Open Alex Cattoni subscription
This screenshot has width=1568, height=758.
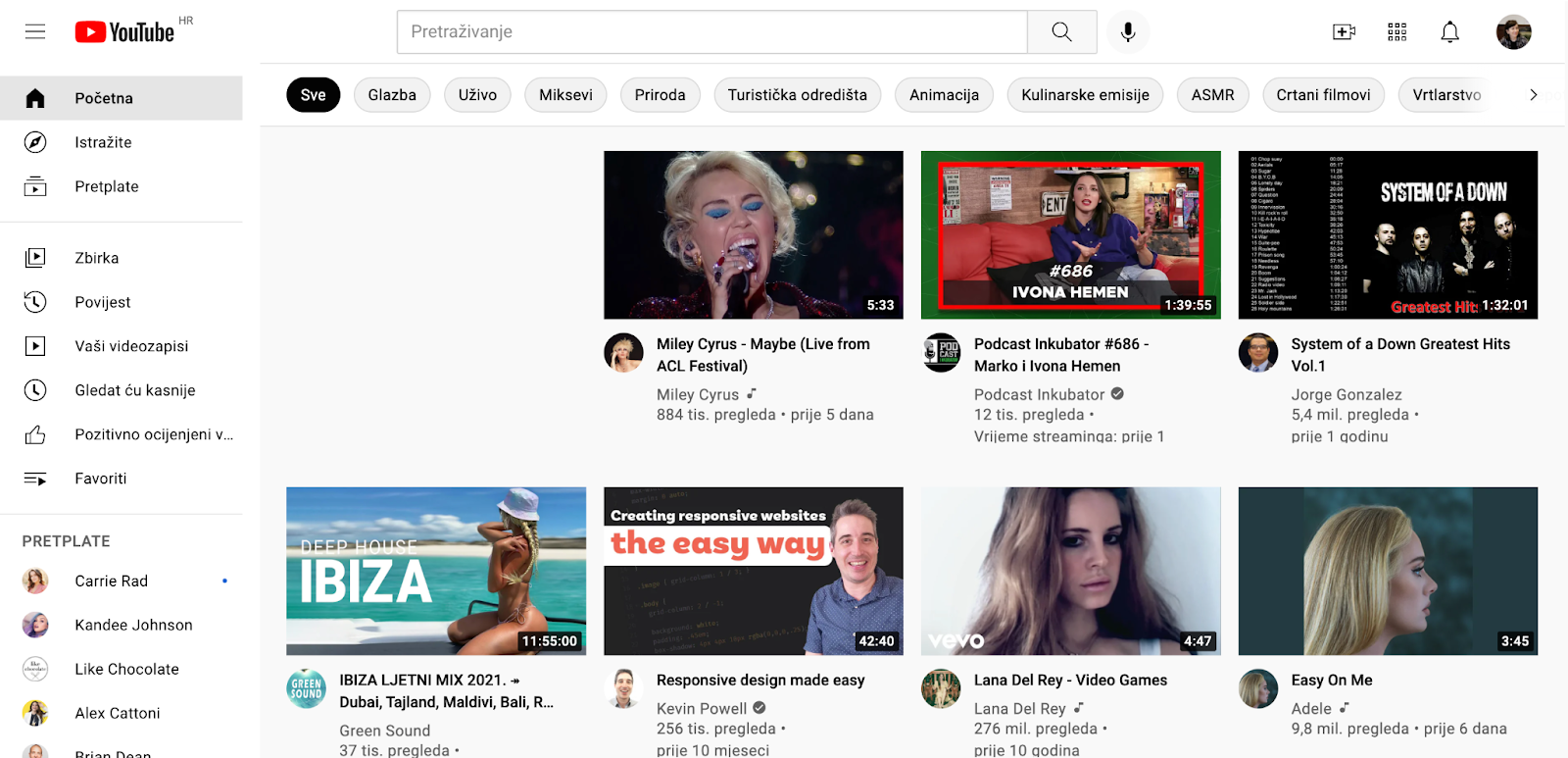click(x=122, y=713)
